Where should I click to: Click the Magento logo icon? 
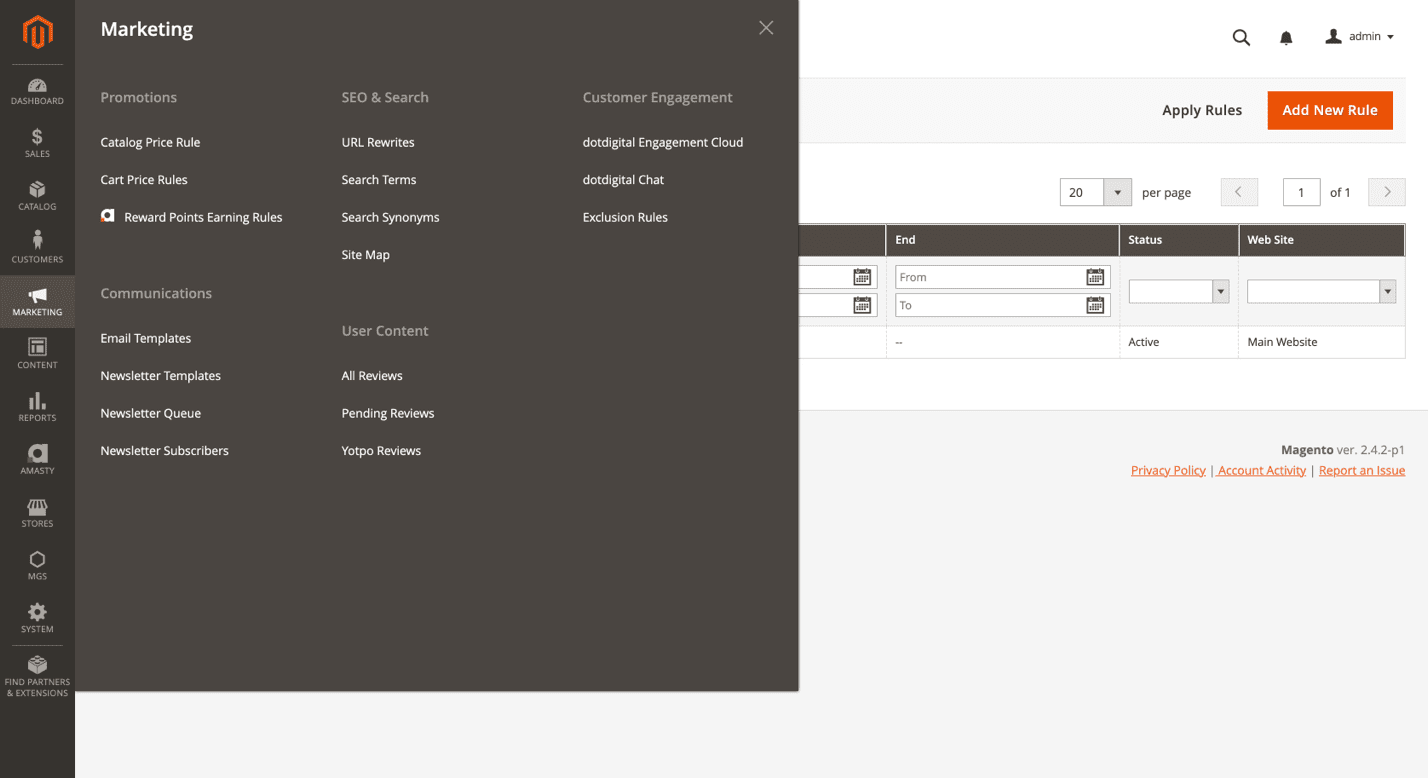37,33
